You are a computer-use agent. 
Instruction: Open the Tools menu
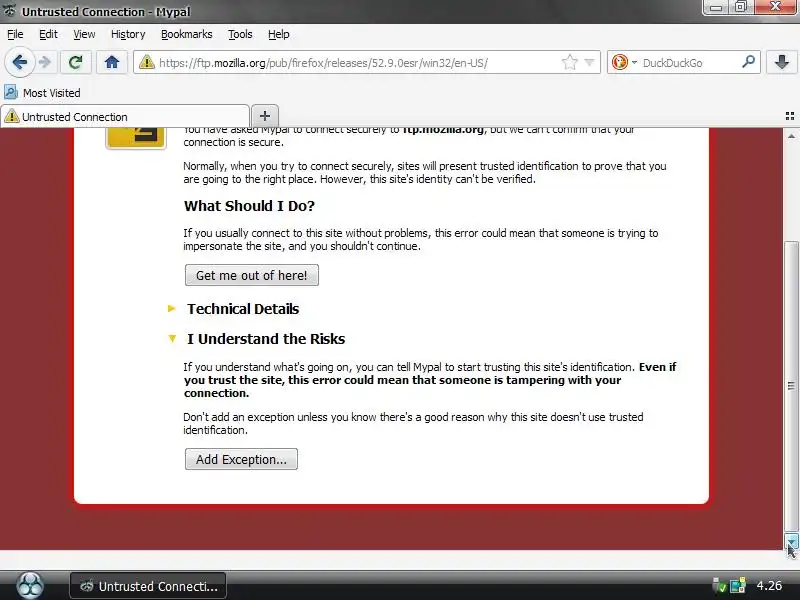pyautogui.click(x=240, y=34)
